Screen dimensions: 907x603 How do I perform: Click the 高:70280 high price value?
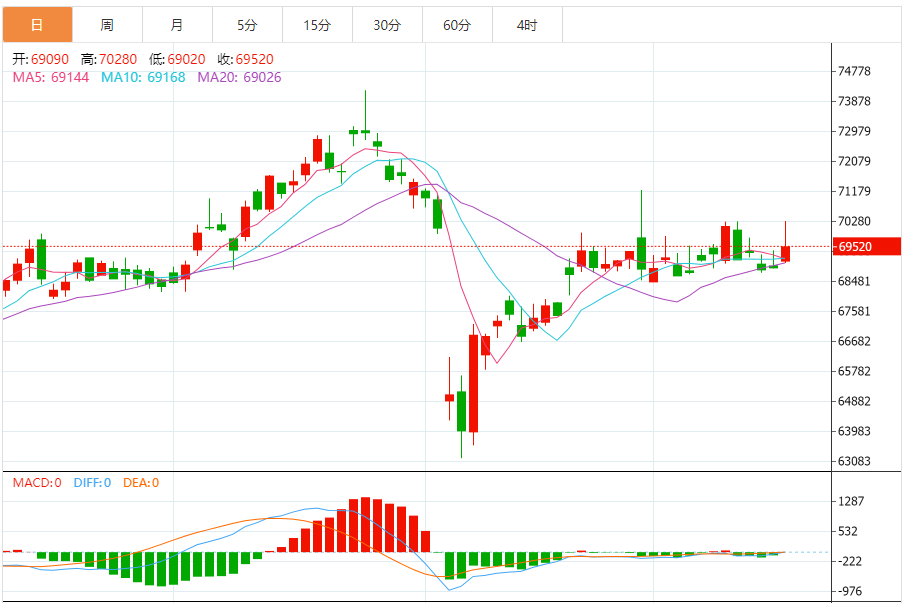coord(109,59)
